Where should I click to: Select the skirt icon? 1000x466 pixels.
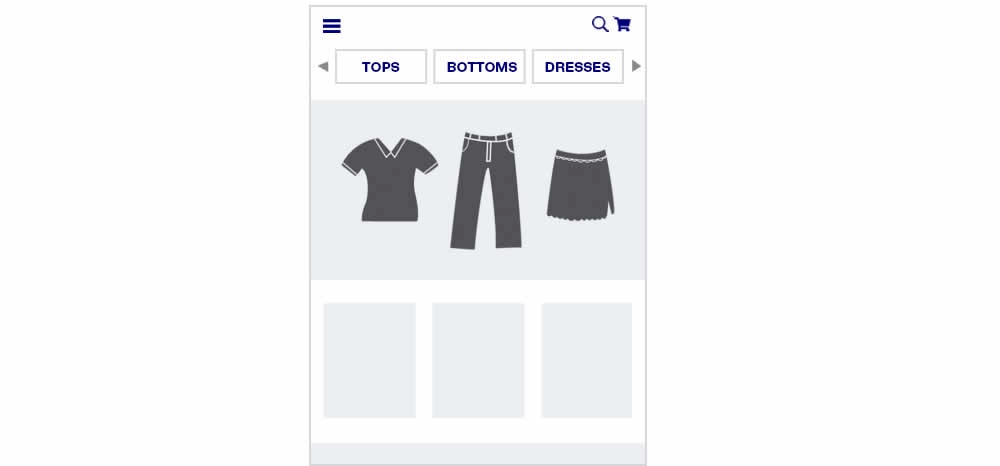click(x=580, y=185)
